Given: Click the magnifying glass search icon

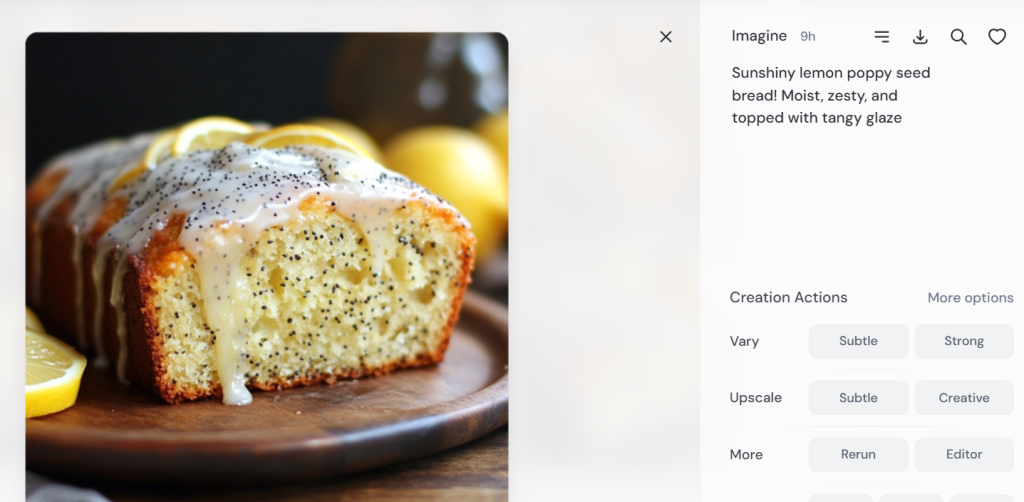Looking at the screenshot, I should [x=958, y=37].
